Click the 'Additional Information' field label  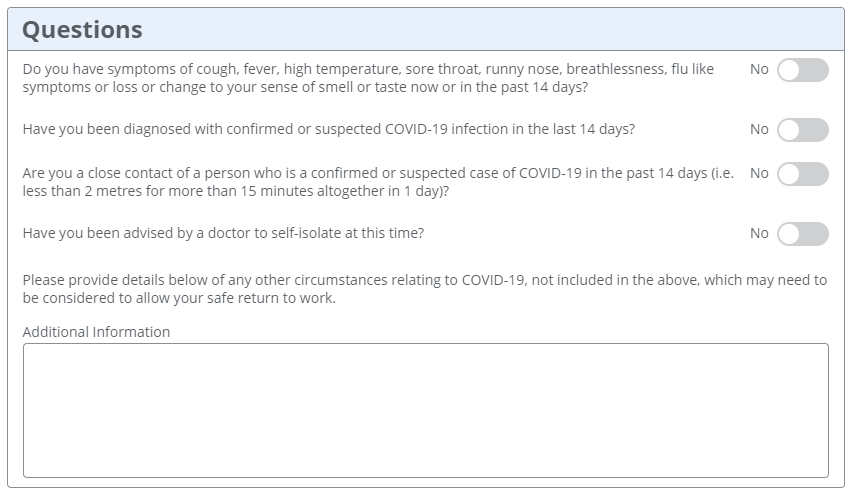click(x=96, y=332)
